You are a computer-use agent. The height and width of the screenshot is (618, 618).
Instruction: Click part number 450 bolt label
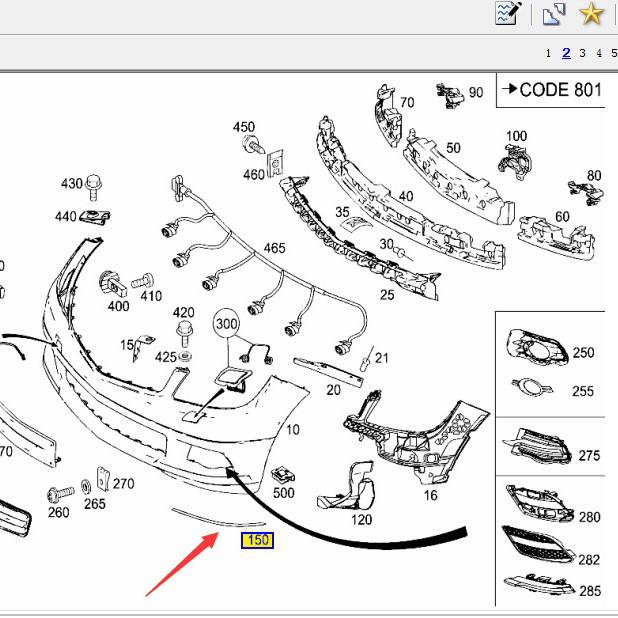(x=244, y=127)
